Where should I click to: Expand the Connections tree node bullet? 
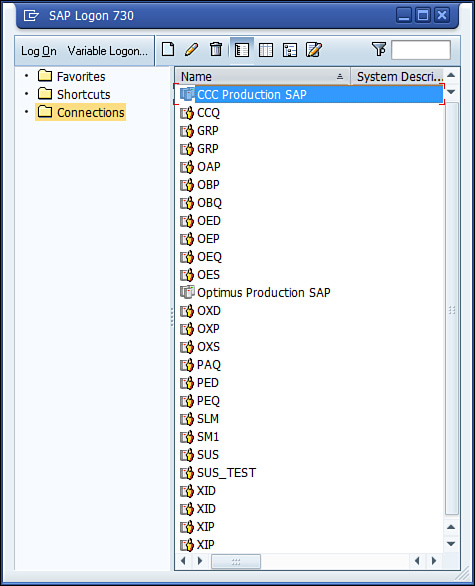point(26,111)
